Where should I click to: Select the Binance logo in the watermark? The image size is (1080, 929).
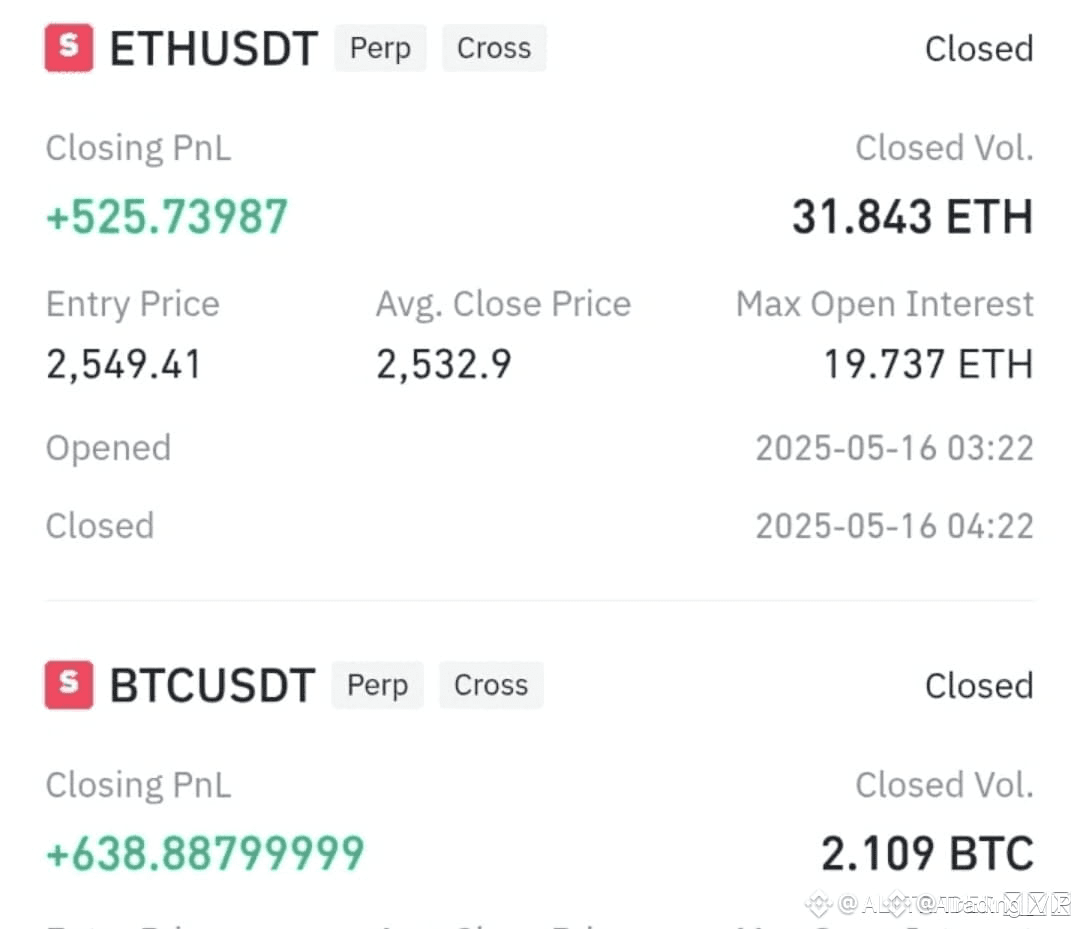[822, 904]
